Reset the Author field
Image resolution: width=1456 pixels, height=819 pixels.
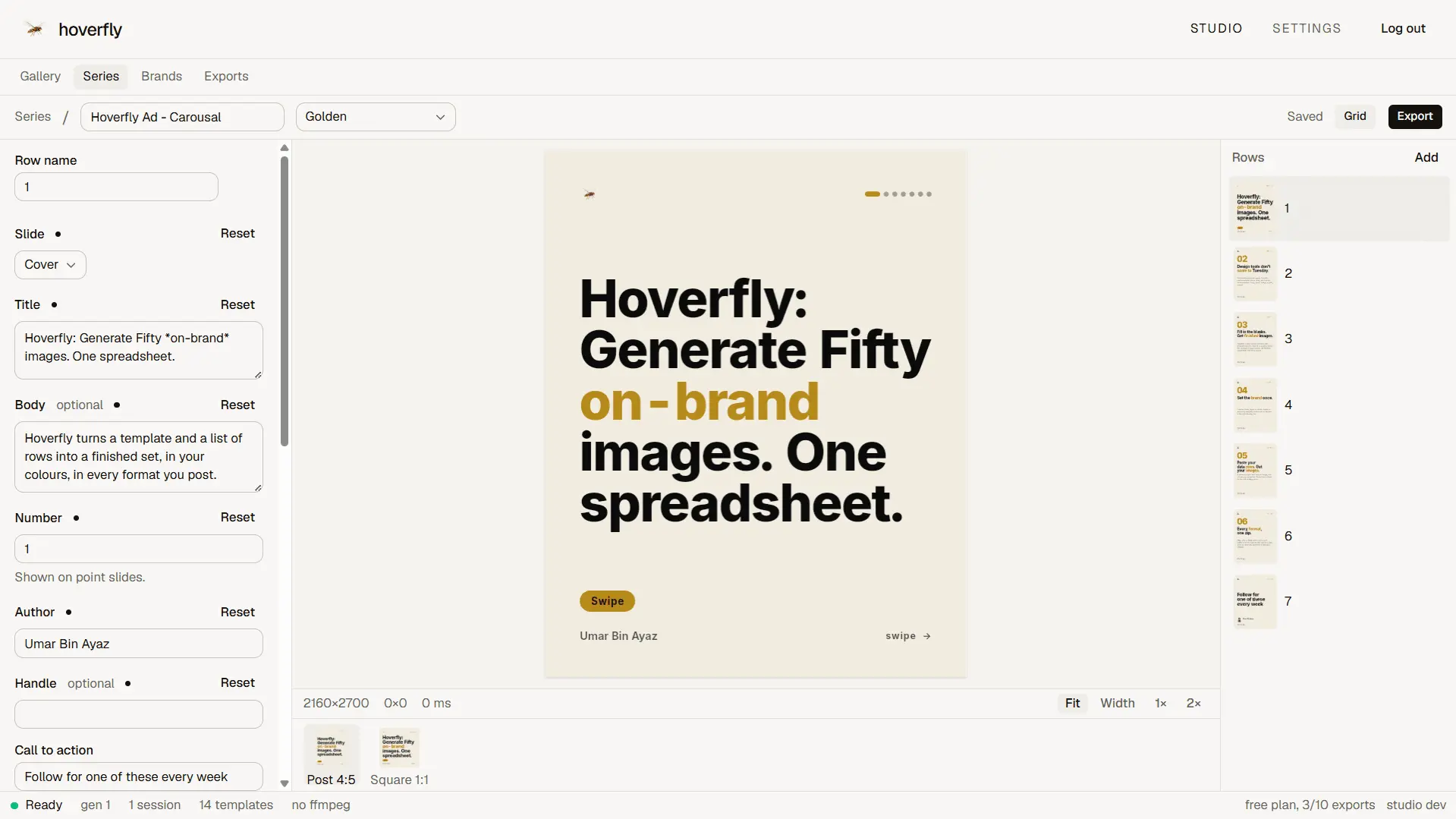coord(237,613)
